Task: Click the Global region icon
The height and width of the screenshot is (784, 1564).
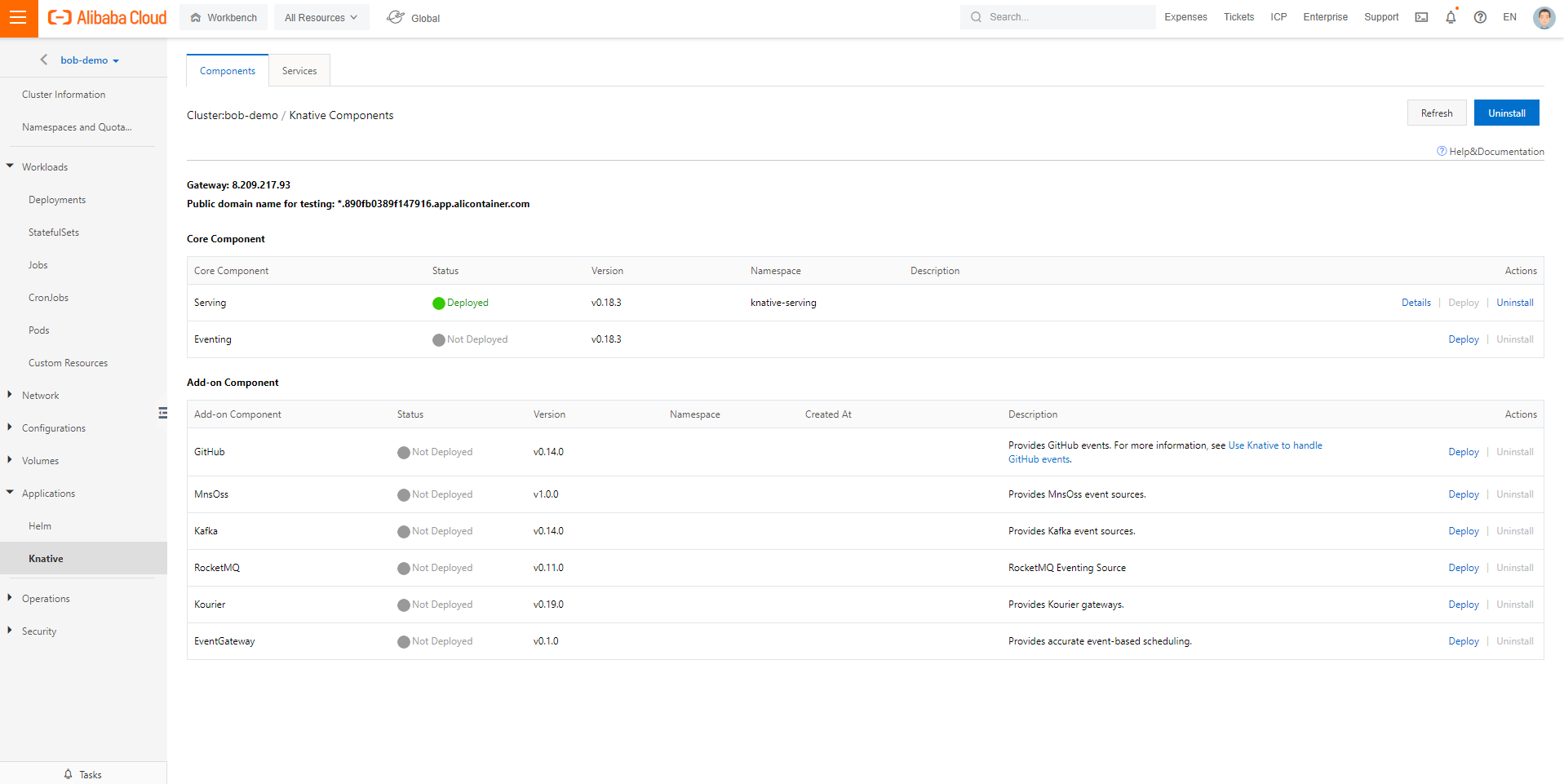Action: pyautogui.click(x=396, y=17)
